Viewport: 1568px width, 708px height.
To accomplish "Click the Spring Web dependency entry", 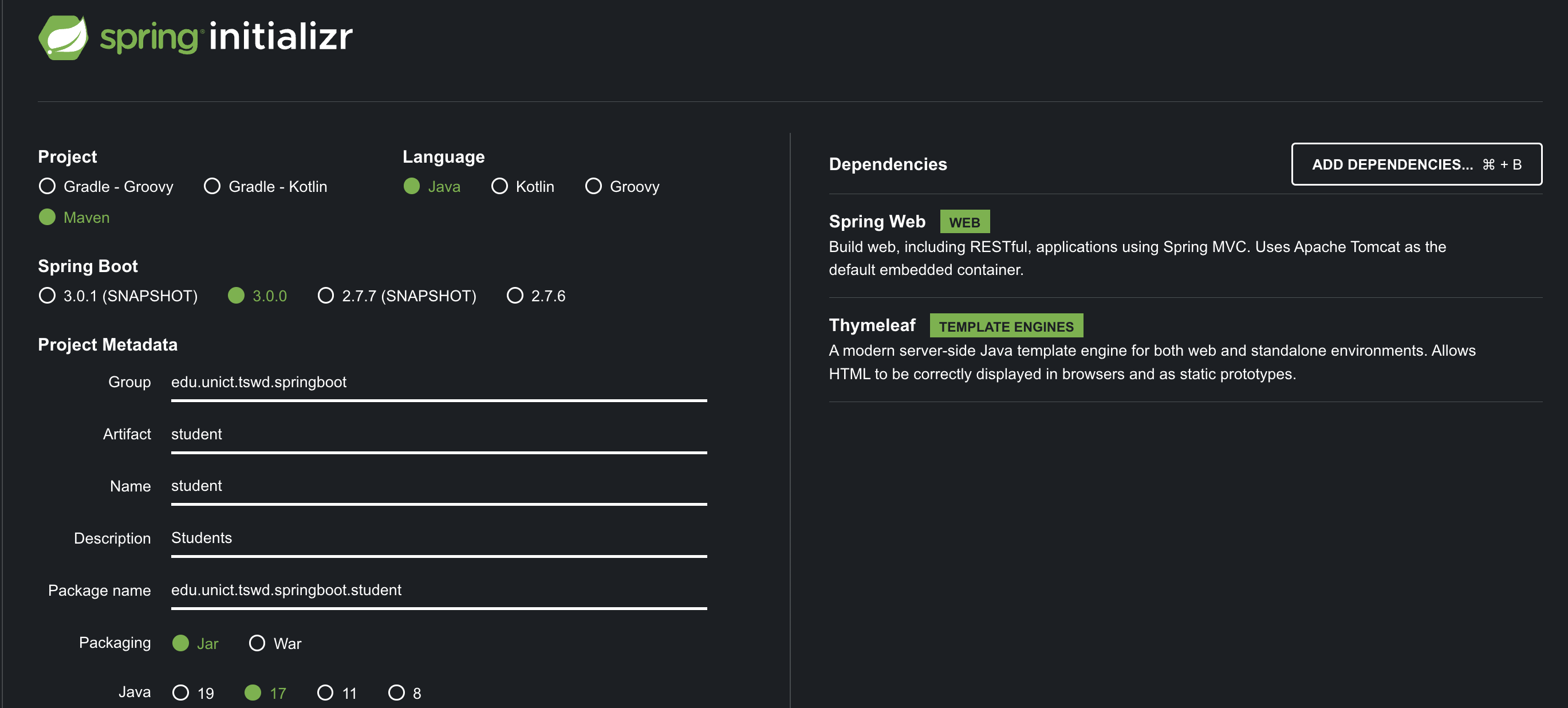I will (877, 222).
